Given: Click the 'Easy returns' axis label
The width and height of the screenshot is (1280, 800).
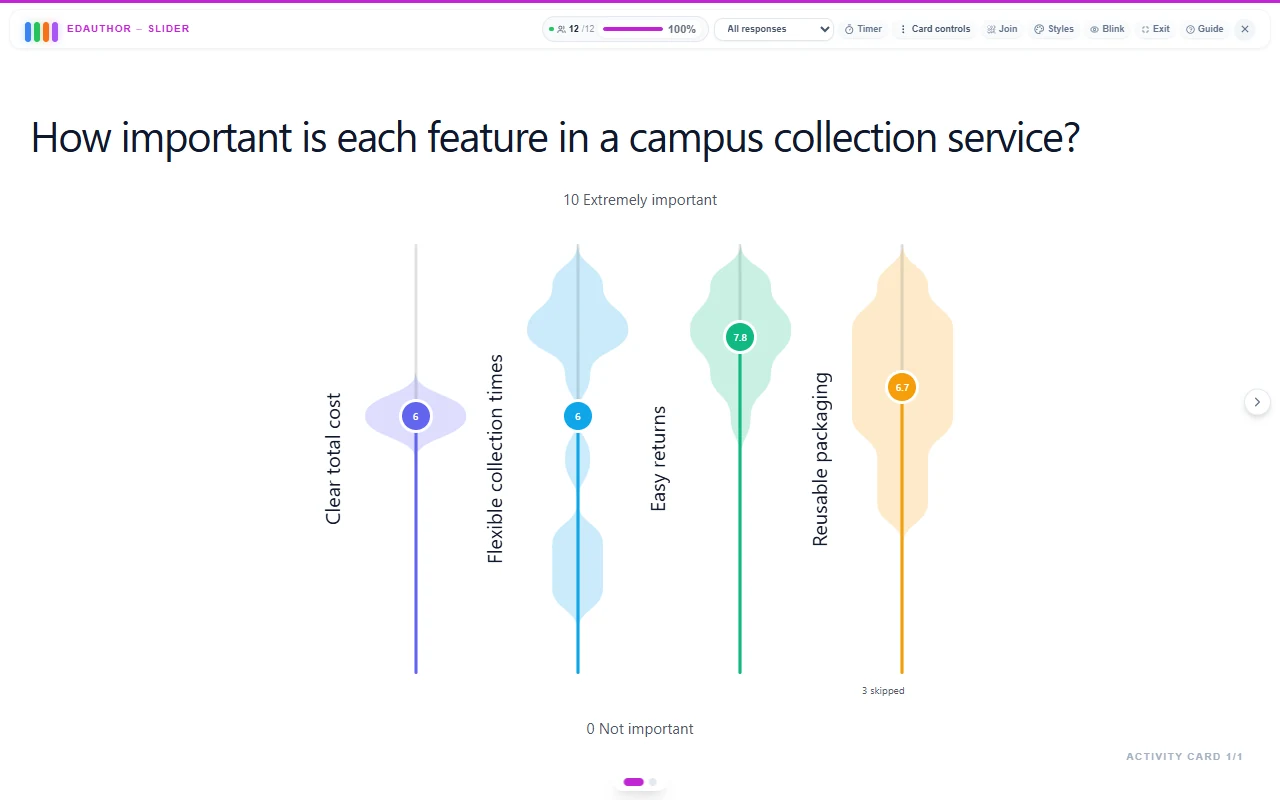Looking at the screenshot, I should coord(658,458).
